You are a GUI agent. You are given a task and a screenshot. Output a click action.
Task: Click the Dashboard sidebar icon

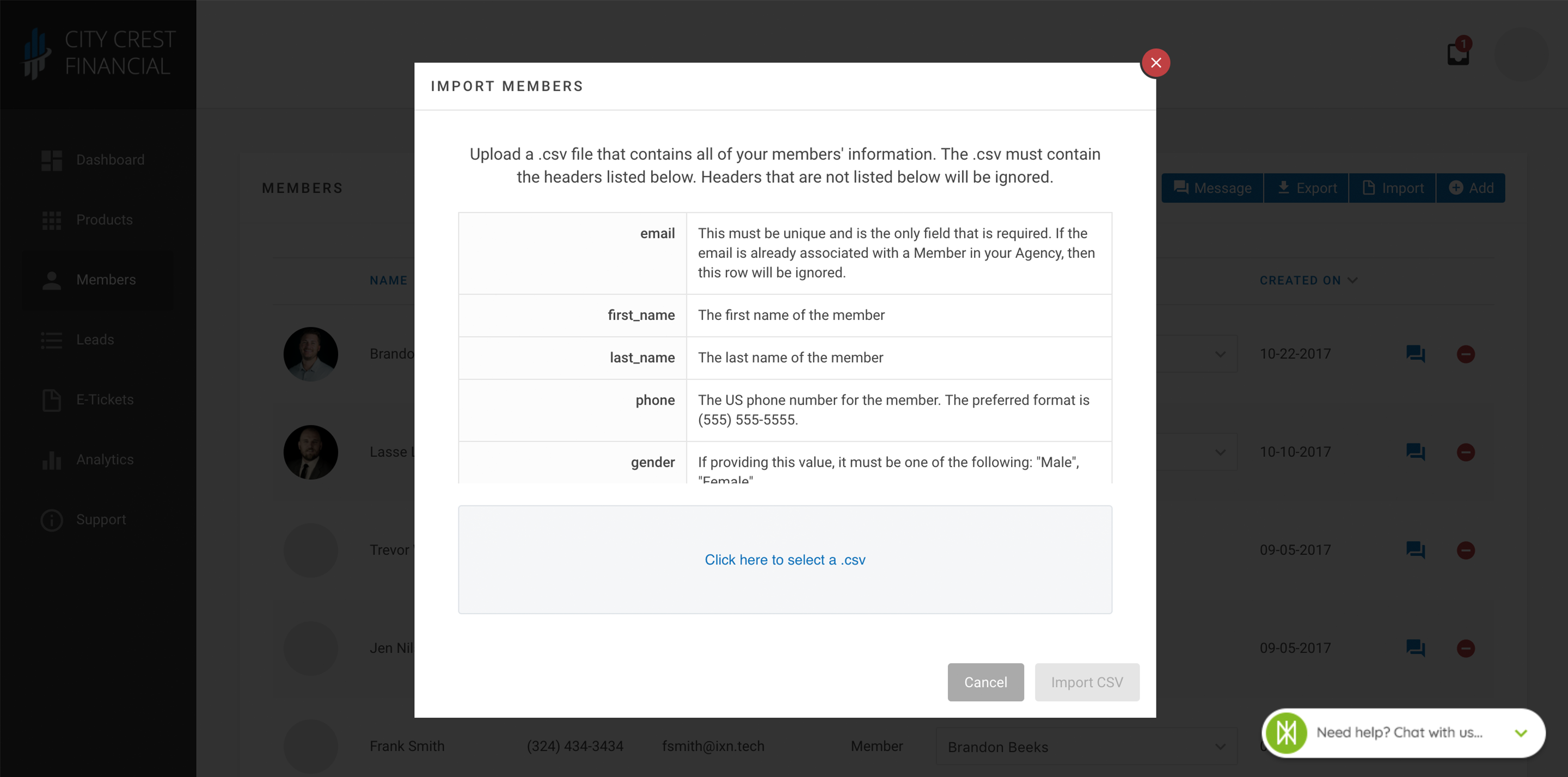(52, 159)
